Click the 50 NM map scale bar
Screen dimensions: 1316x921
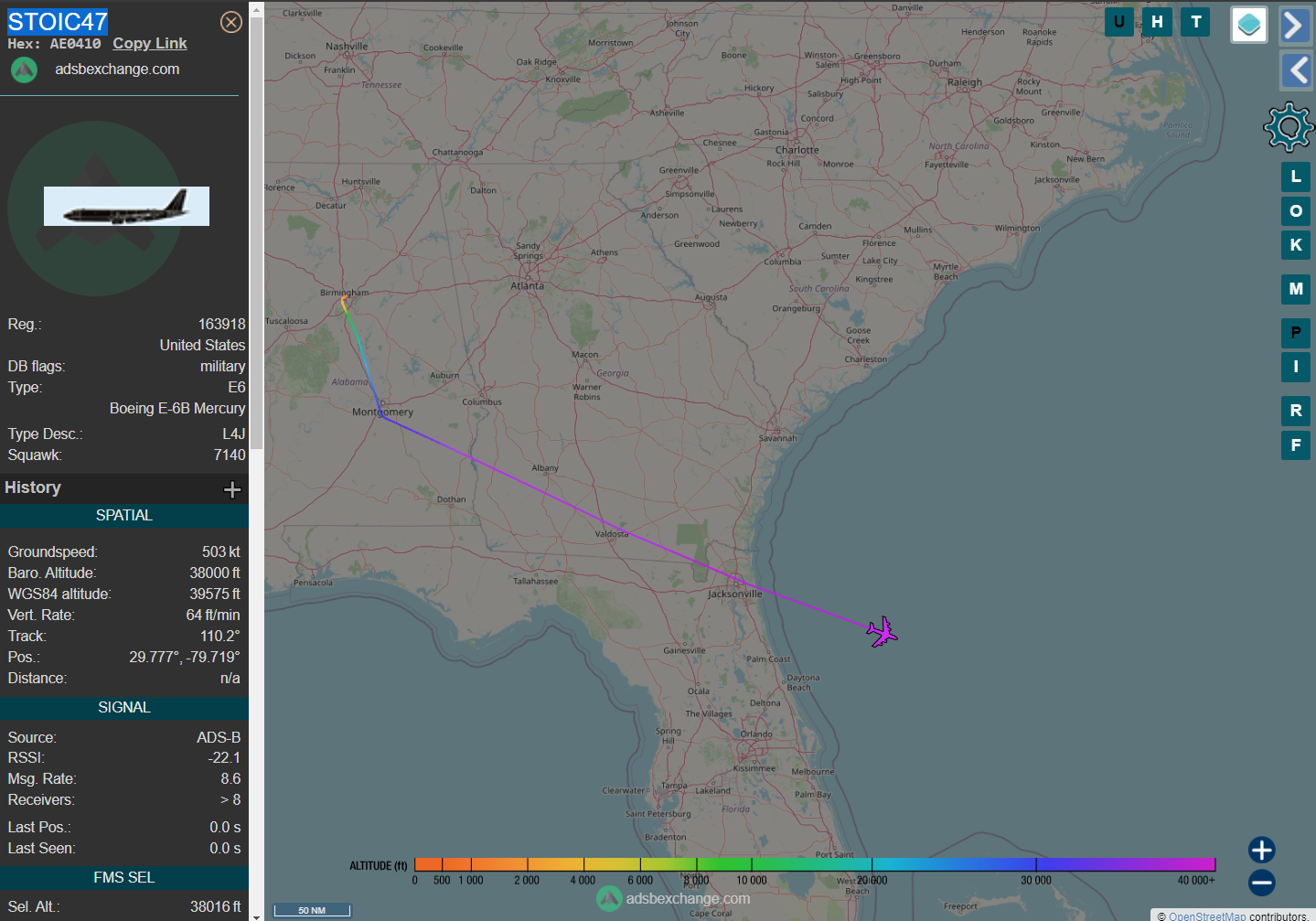pyautogui.click(x=312, y=910)
